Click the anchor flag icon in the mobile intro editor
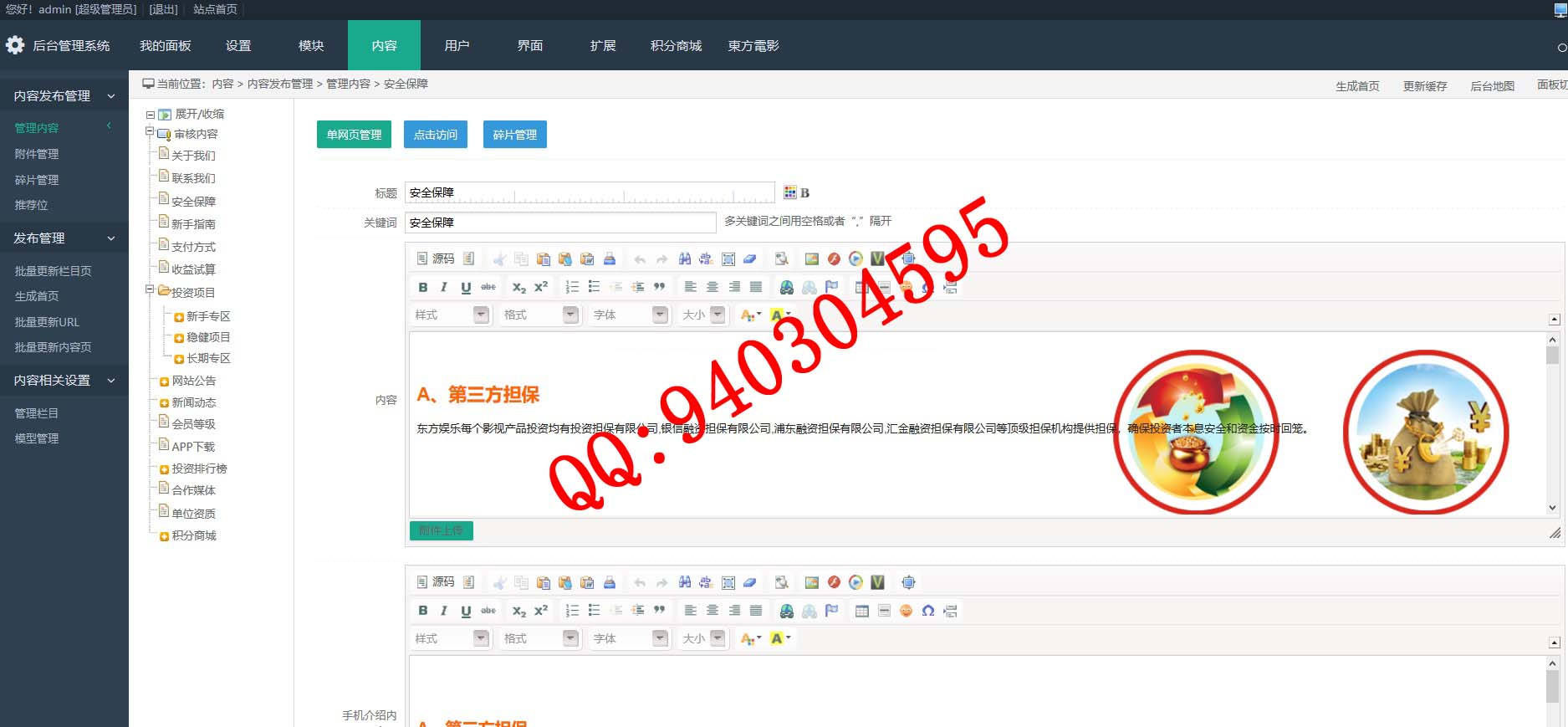Image resolution: width=1568 pixels, height=727 pixels. [x=831, y=611]
